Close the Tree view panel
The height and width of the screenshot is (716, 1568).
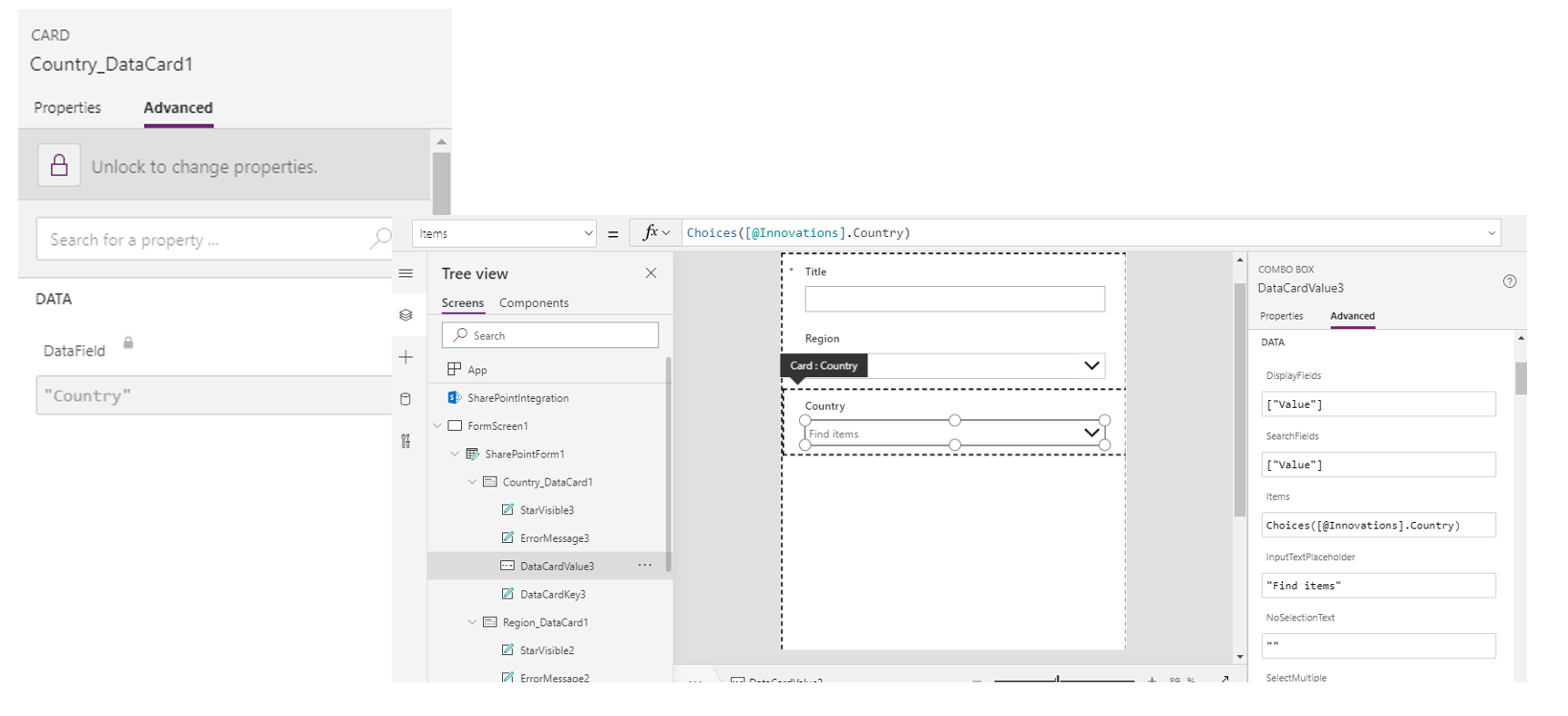point(651,273)
